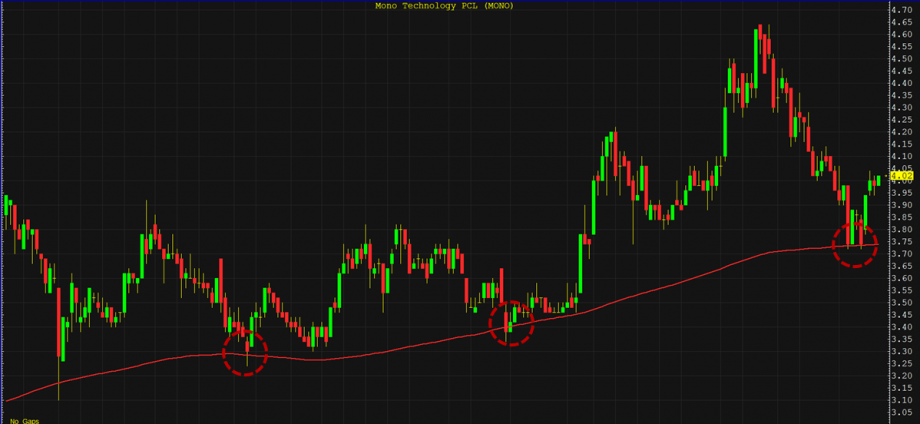Click the 3.95 price axis label
The width and height of the screenshot is (920, 424).
902,193
